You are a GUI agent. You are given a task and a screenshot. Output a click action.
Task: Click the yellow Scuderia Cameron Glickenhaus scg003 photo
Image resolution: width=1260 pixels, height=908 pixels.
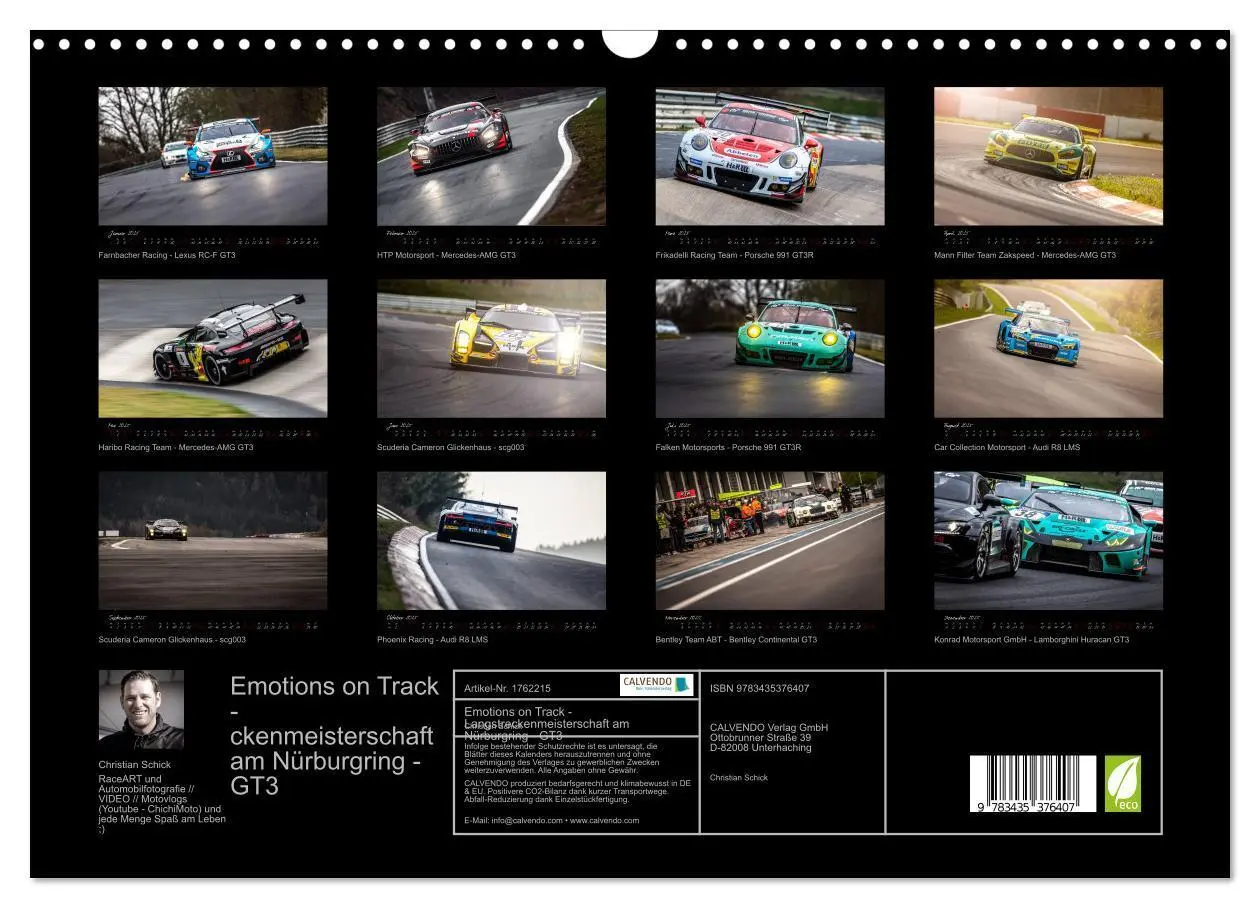pyautogui.click(x=491, y=348)
